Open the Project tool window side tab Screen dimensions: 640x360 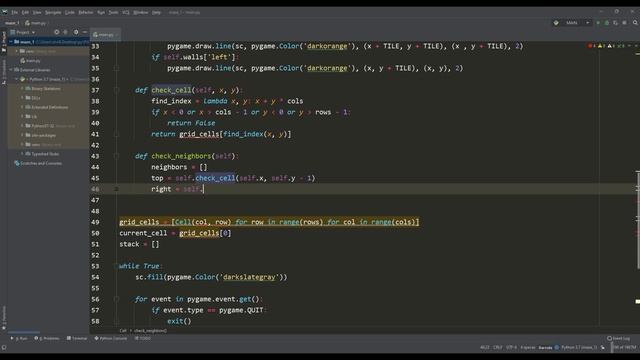pyautogui.click(x=4, y=42)
